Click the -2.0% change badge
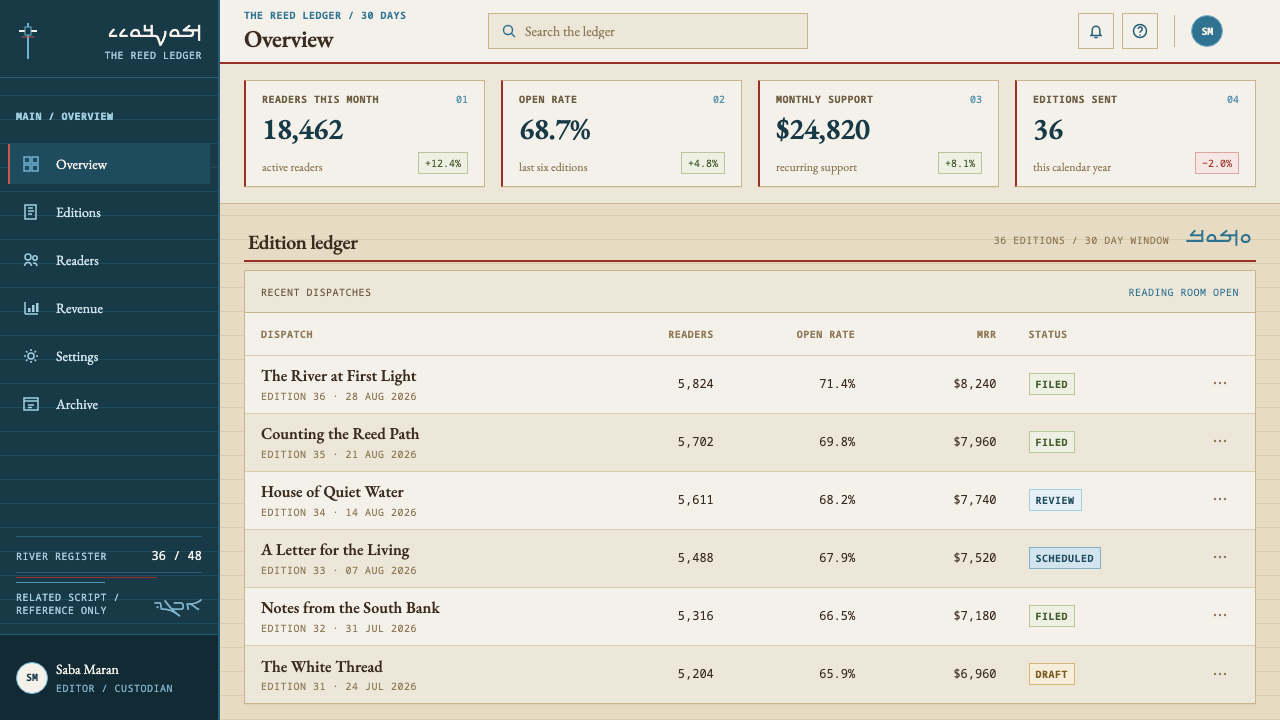 [1217, 163]
